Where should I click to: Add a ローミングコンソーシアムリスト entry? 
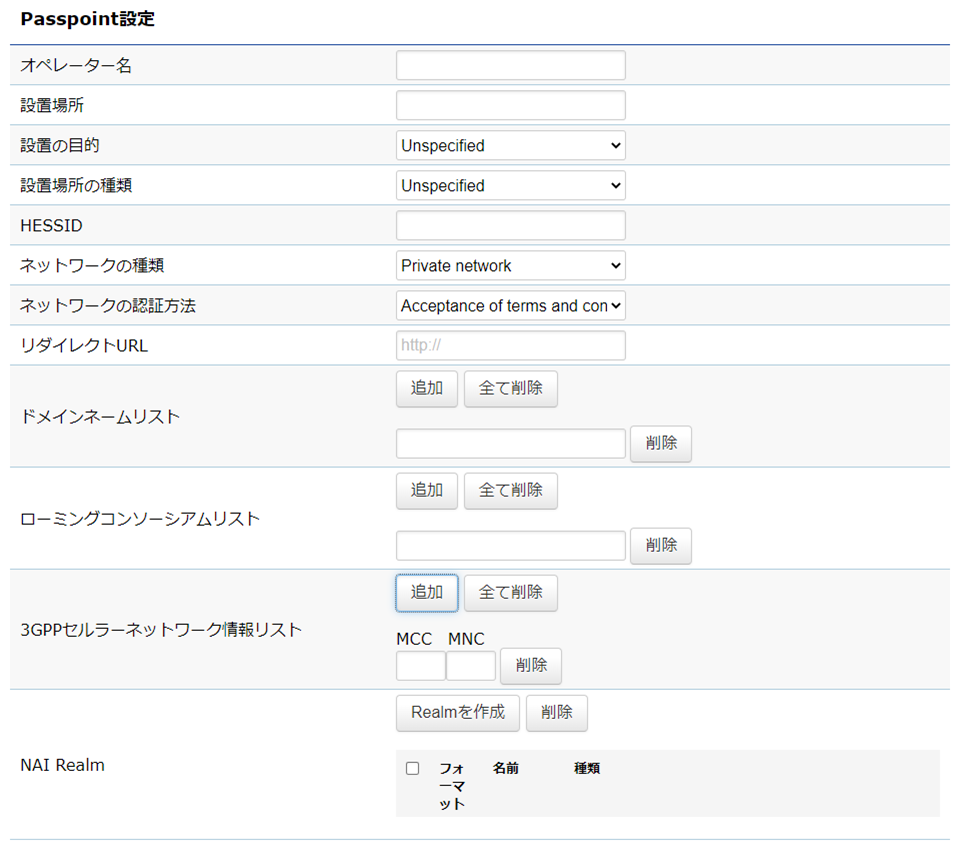pos(427,491)
